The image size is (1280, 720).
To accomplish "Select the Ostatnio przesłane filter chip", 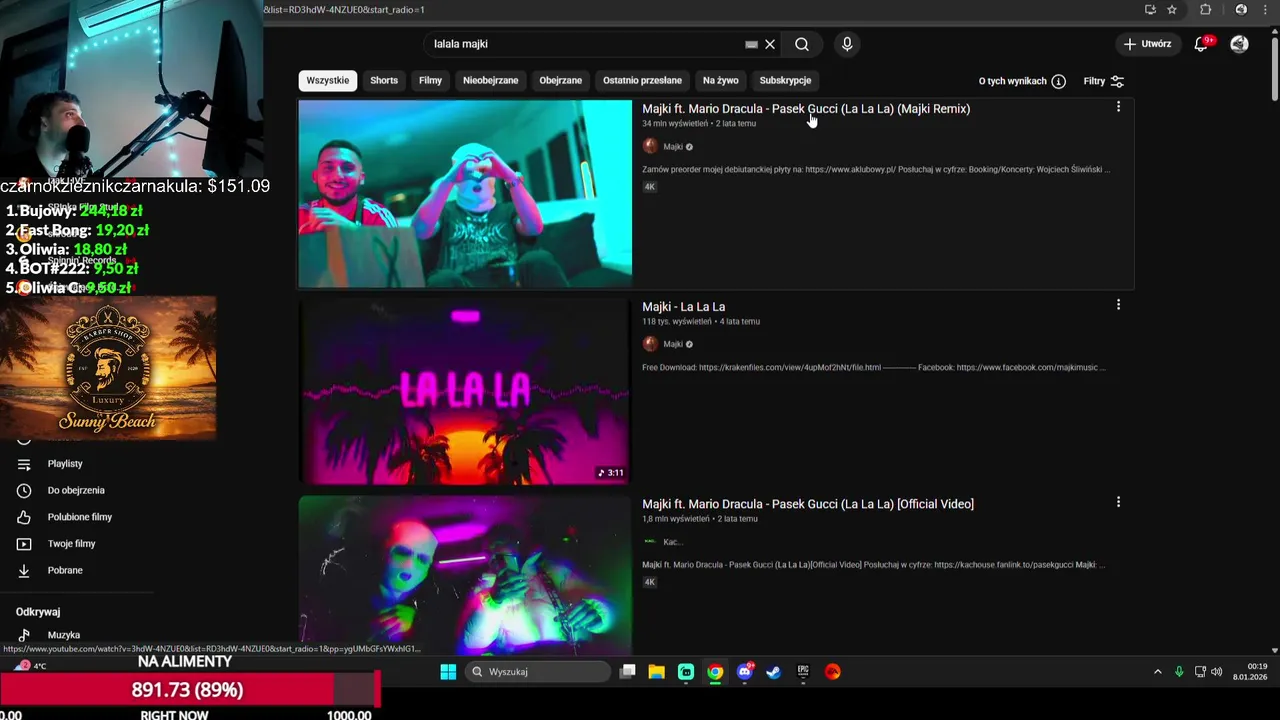I will click(642, 80).
